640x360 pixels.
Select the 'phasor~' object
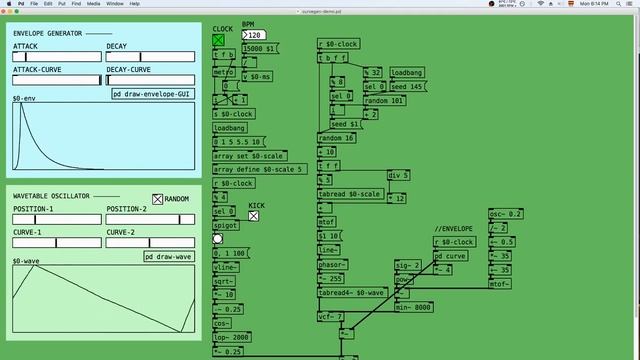[x=333, y=264]
